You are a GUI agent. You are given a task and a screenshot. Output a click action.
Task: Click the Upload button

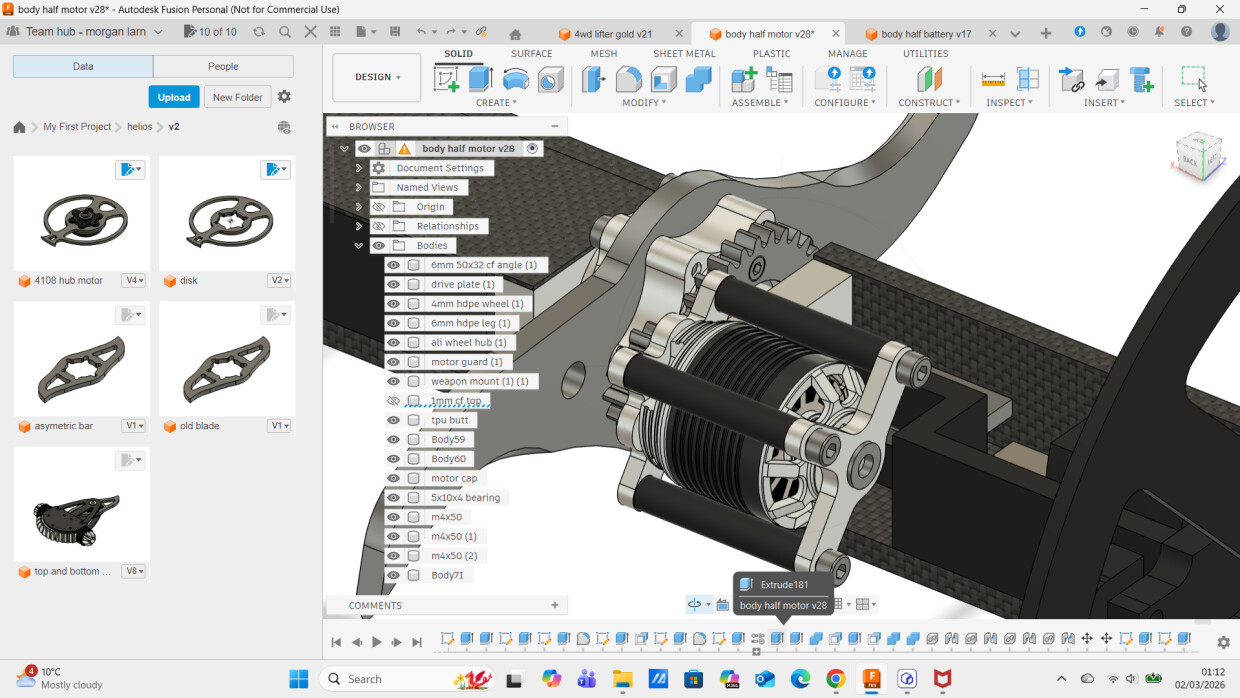coord(174,97)
